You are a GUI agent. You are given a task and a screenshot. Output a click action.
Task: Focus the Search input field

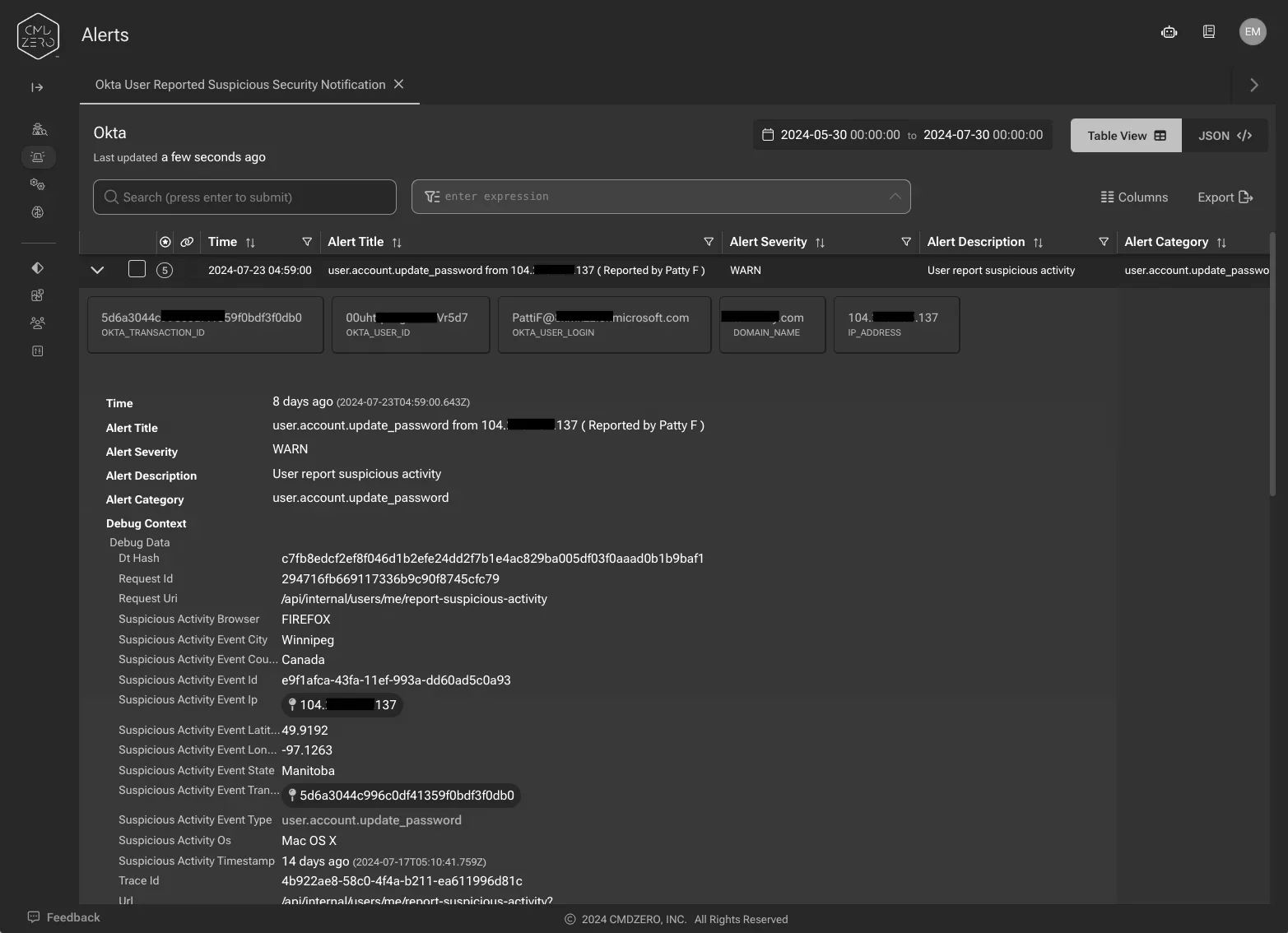click(244, 197)
